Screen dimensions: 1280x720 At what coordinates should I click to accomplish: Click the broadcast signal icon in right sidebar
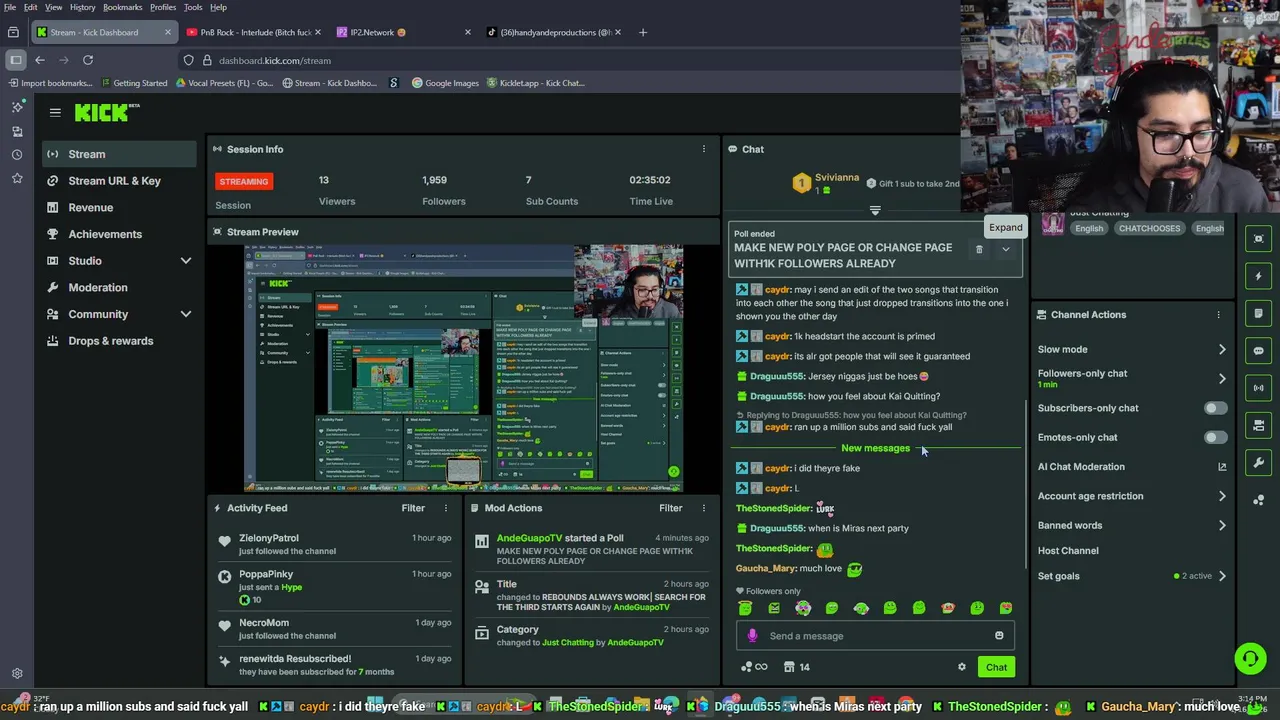(1258, 388)
